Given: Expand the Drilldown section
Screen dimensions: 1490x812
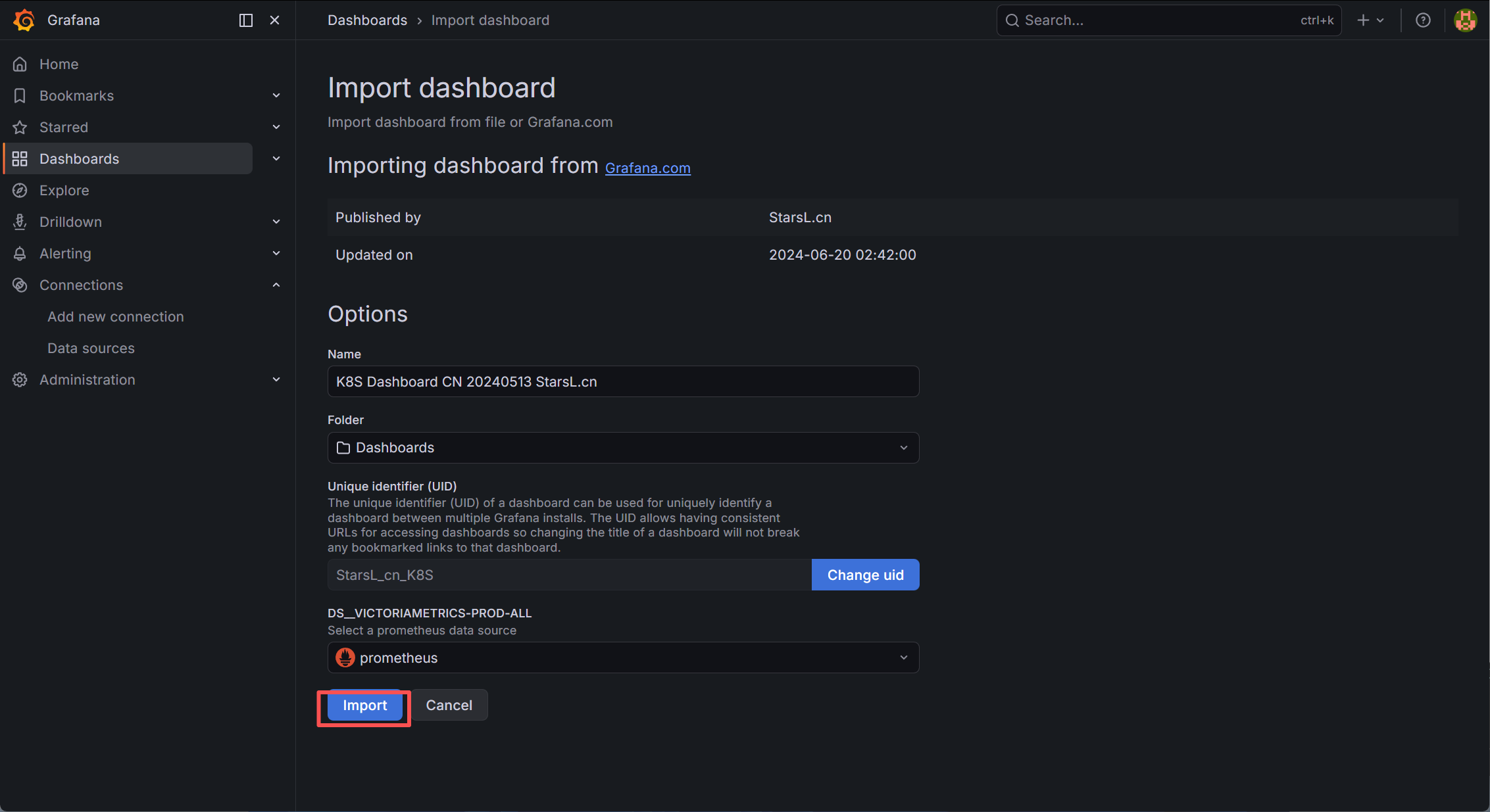Looking at the screenshot, I should click(276, 222).
